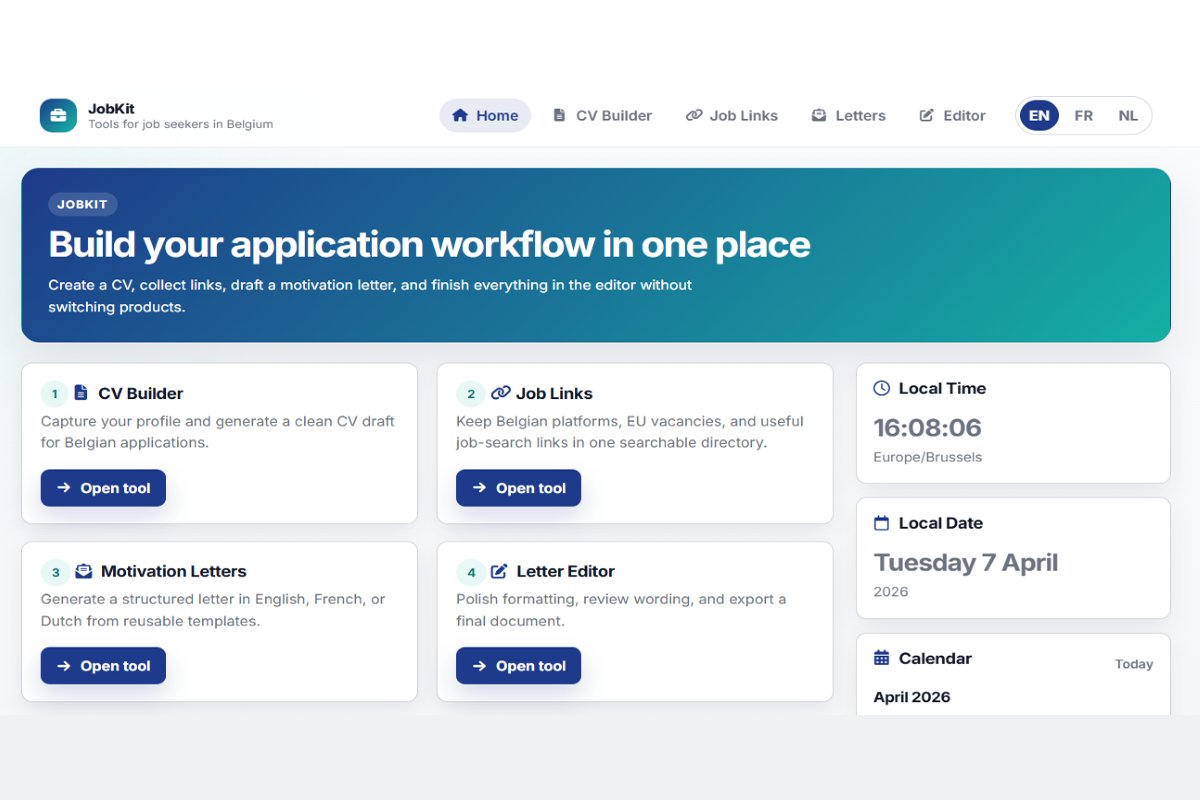Click the "Letter Editor" card title

(566, 571)
